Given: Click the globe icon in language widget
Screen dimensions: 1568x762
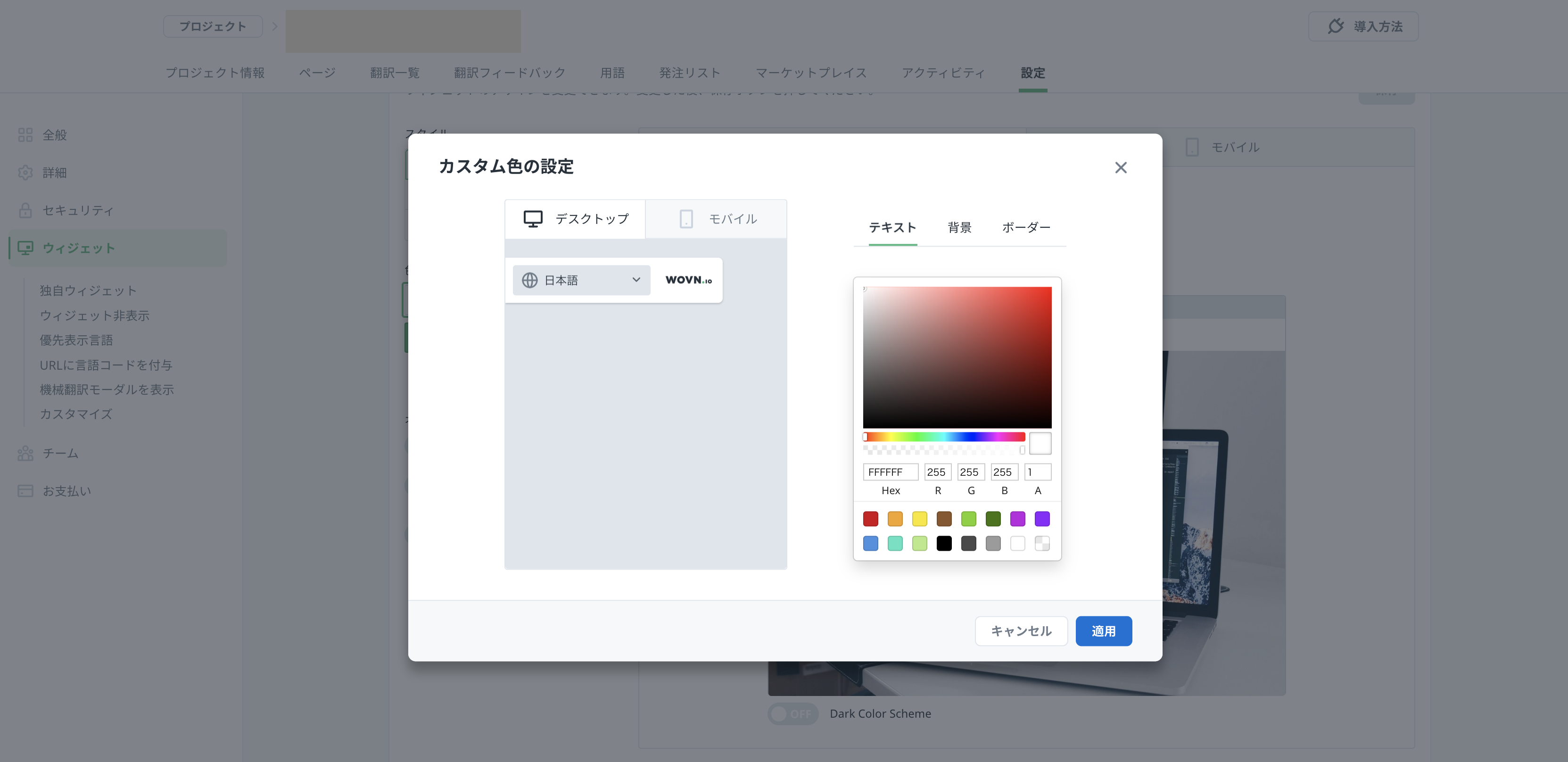Looking at the screenshot, I should coord(529,280).
